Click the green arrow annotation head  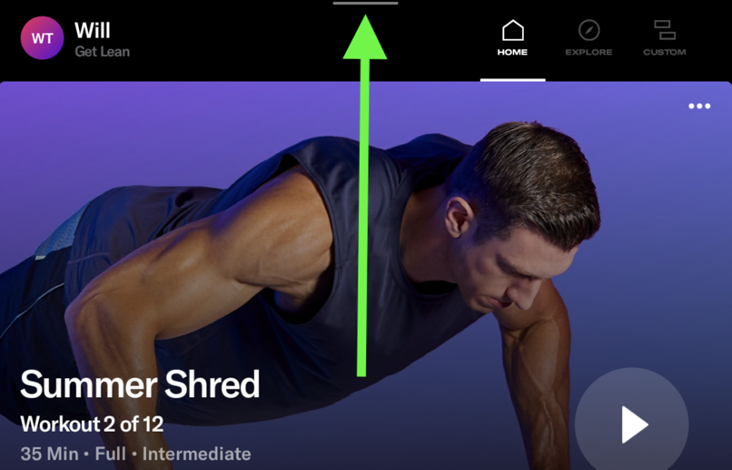tap(365, 37)
